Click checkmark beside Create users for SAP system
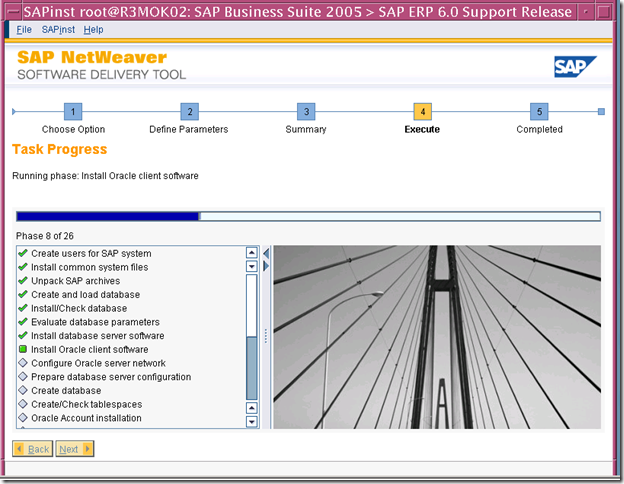This screenshot has height=484, width=624. pos(23,253)
